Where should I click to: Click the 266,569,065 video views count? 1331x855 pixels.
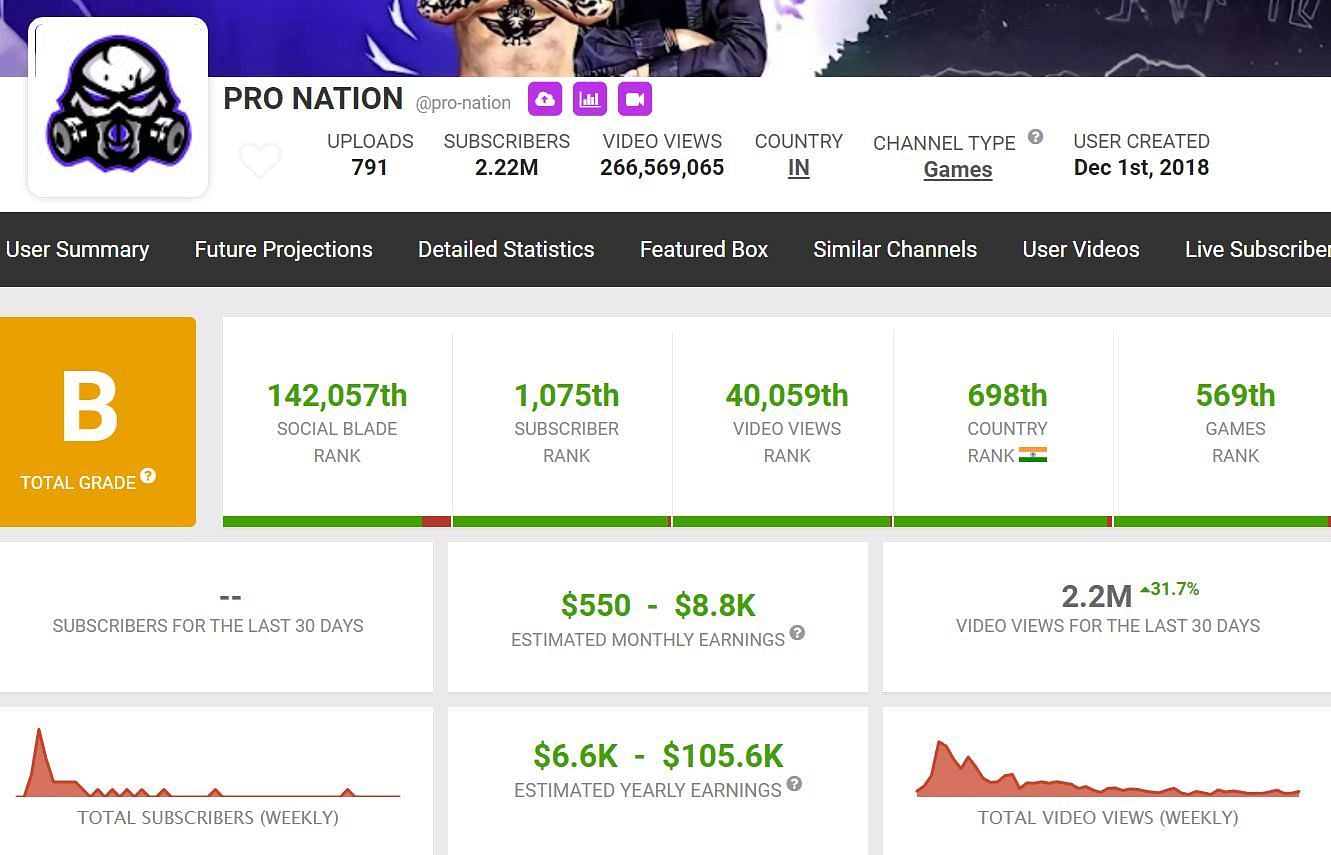click(662, 167)
